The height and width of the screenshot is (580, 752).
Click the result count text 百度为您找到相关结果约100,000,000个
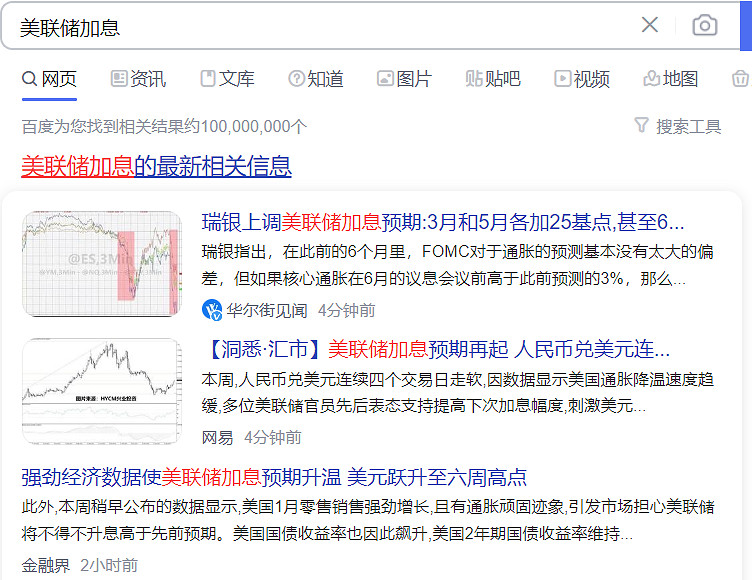tap(164, 127)
